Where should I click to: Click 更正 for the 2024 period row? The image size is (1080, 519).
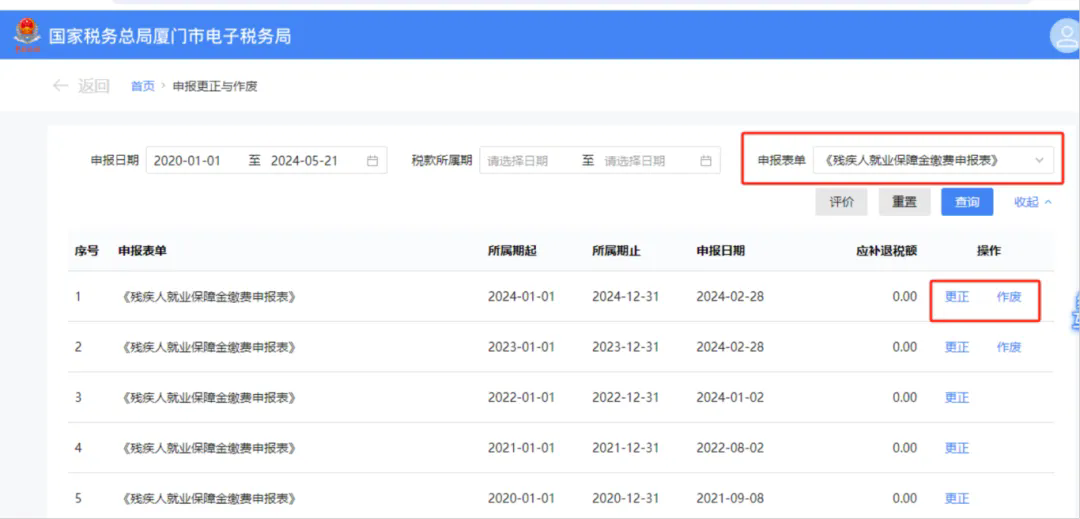957,297
